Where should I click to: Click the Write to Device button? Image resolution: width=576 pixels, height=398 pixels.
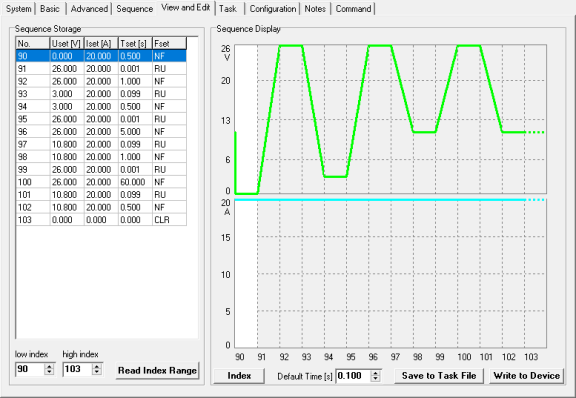pos(526,376)
